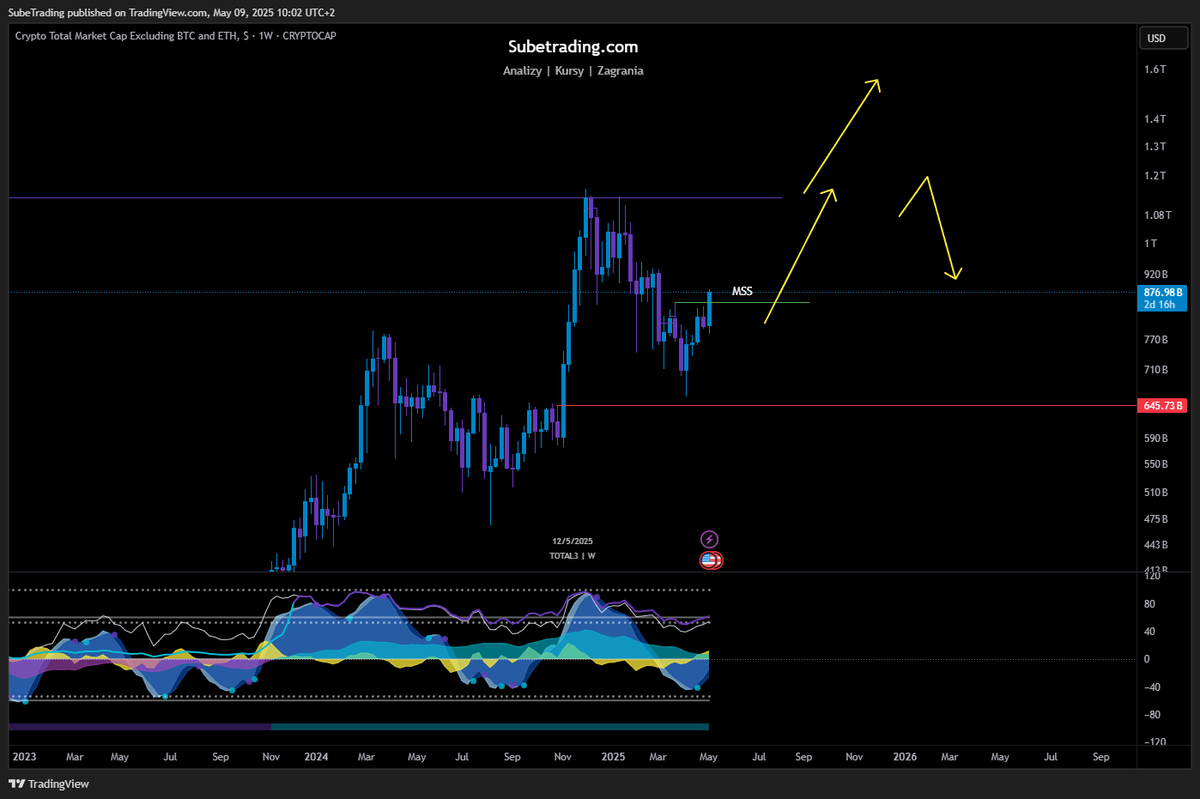Click the 2023 label on time axis
The width and height of the screenshot is (1200, 799).
pos(25,757)
